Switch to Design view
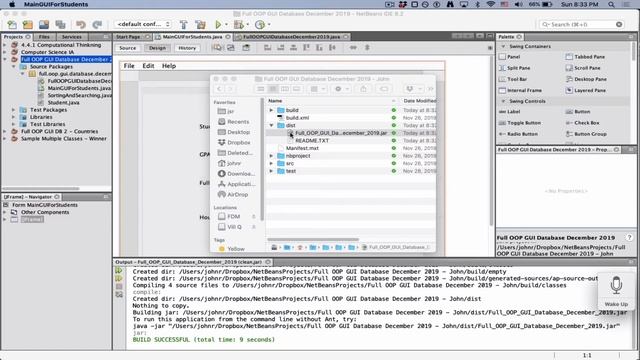The image size is (640, 360). tap(157, 48)
